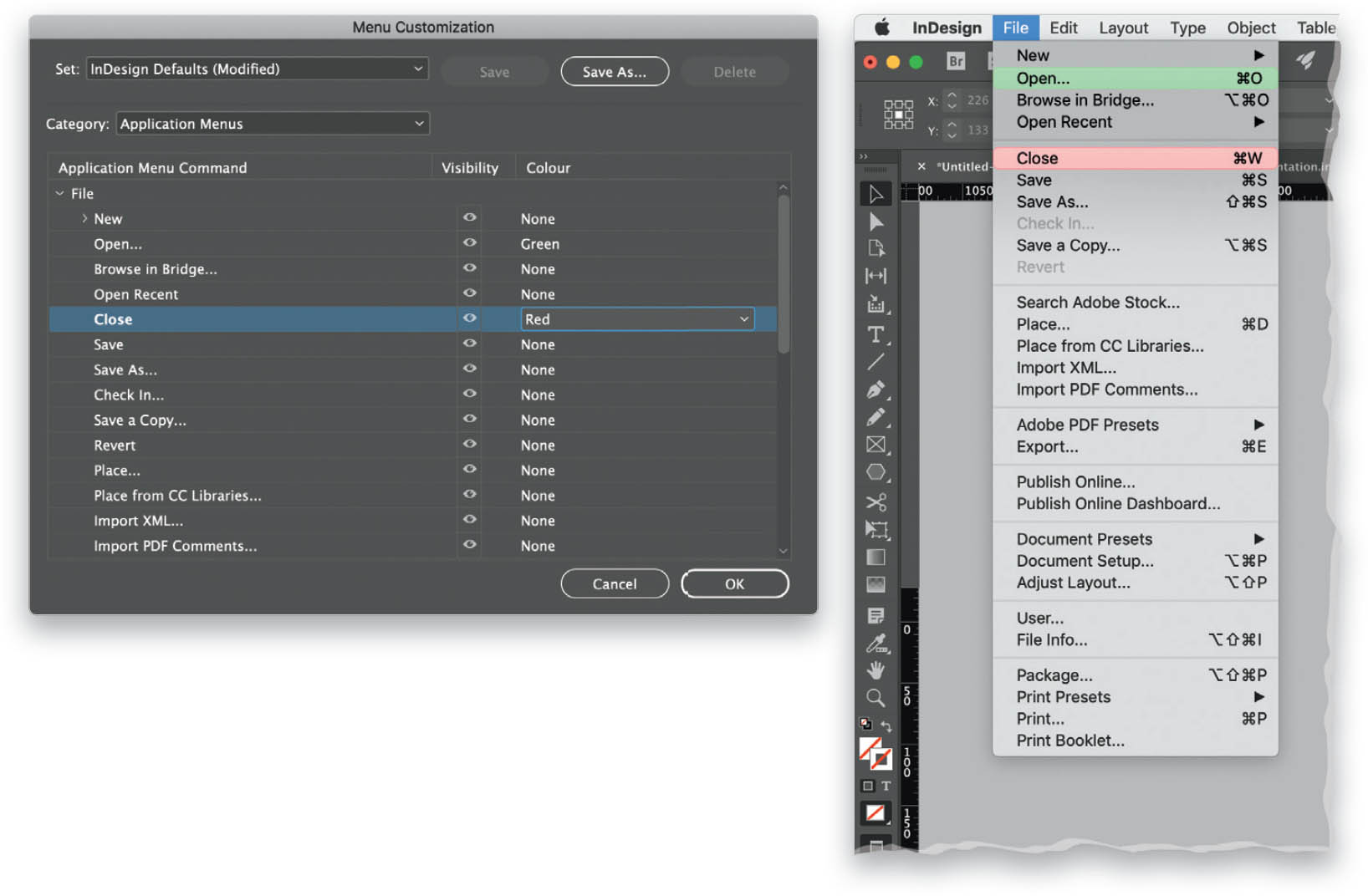Select the Rectangle Frame tool
The image size is (1368, 896).
pos(875,445)
